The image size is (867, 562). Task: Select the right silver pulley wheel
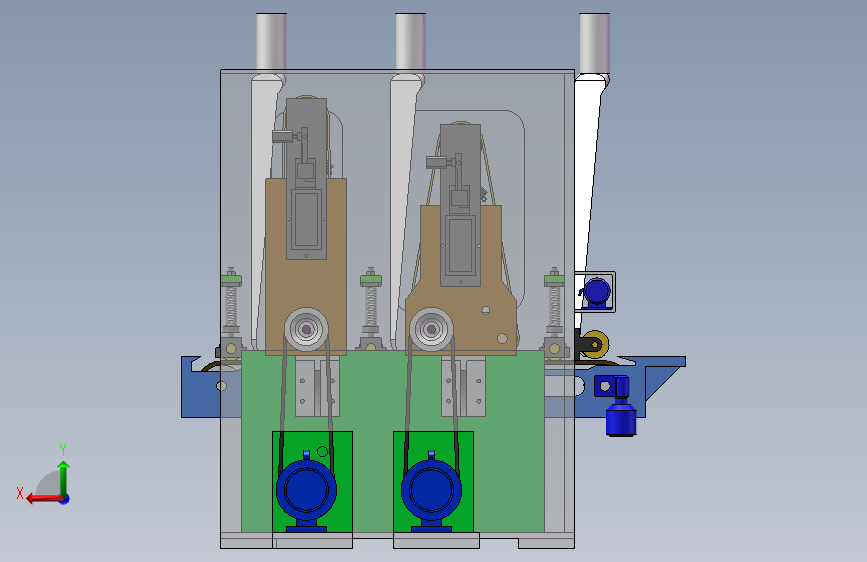[x=431, y=329]
